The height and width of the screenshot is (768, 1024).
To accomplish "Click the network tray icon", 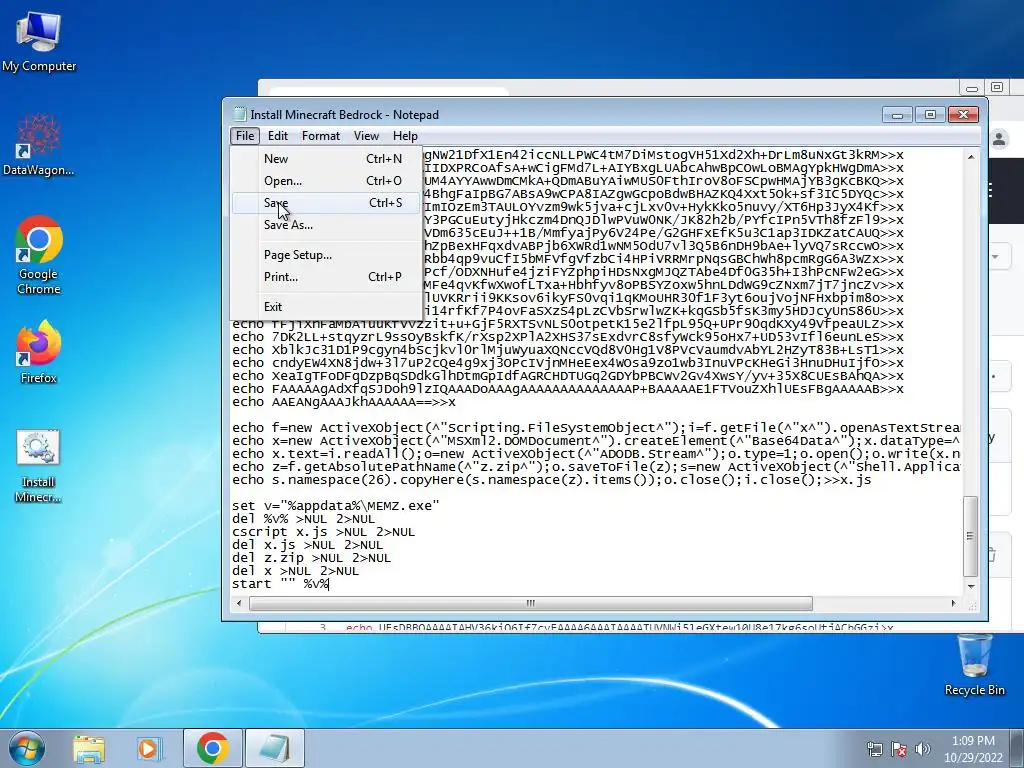I will point(874,748).
